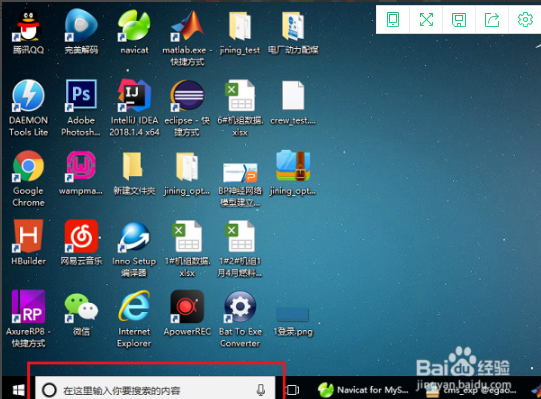Open settings gear in overlay toolbar

525,19
